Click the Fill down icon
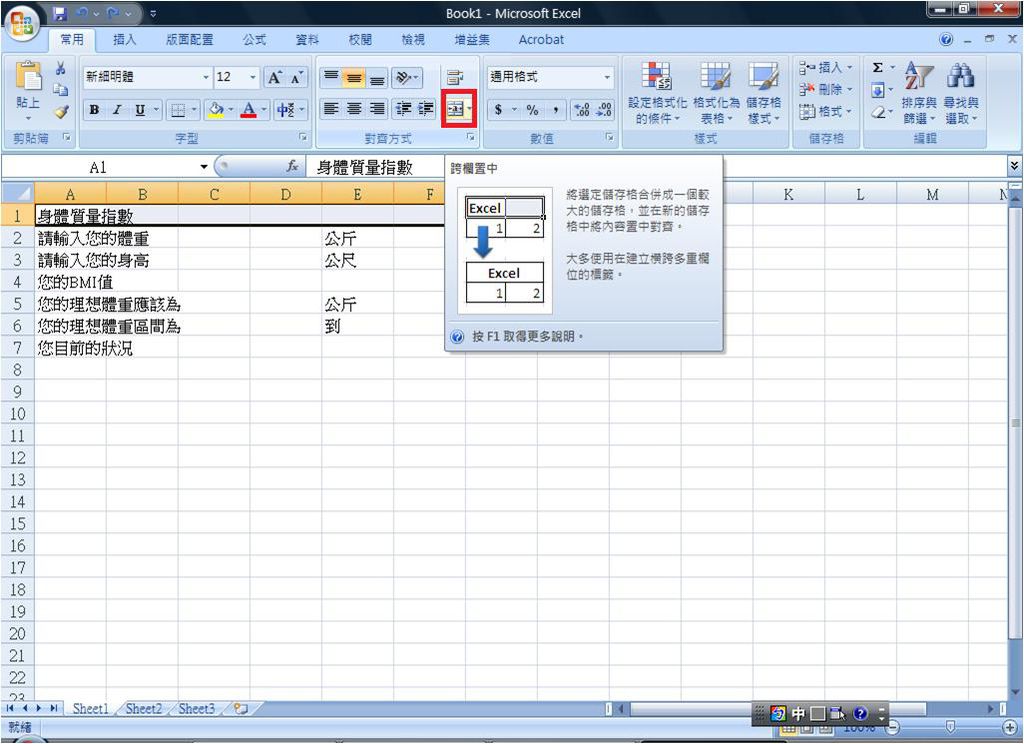This screenshot has height=744, width=1024. click(878, 90)
